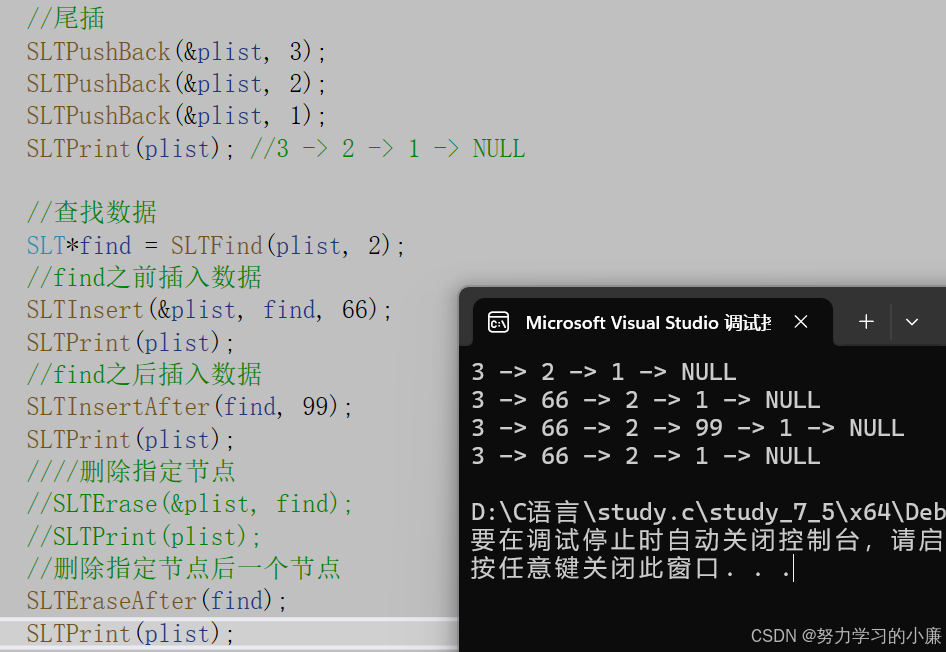Click SLTPushBack(&plist, 3) line
The image size is (946, 652).
coord(176,52)
